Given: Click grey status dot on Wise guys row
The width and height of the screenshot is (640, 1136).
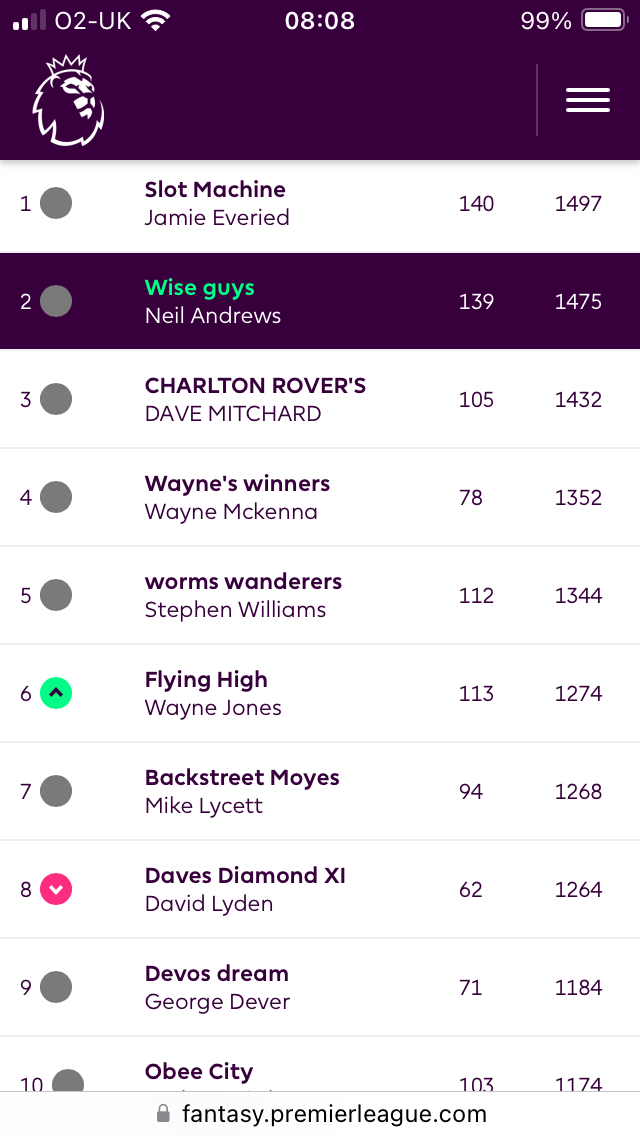Looking at the screenshot, I should (56, 301).
